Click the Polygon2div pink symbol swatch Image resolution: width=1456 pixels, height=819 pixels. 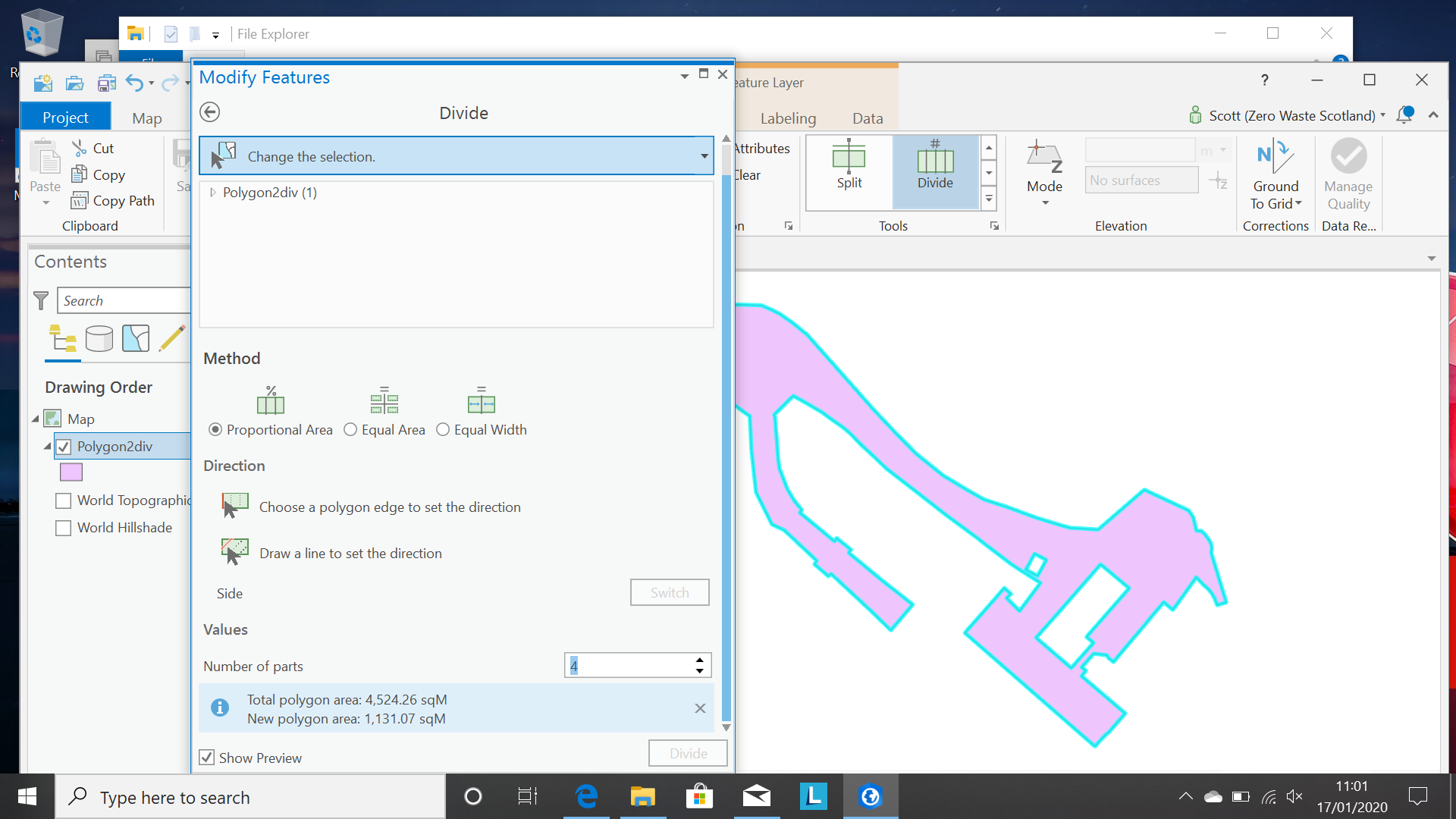[71, 472]
